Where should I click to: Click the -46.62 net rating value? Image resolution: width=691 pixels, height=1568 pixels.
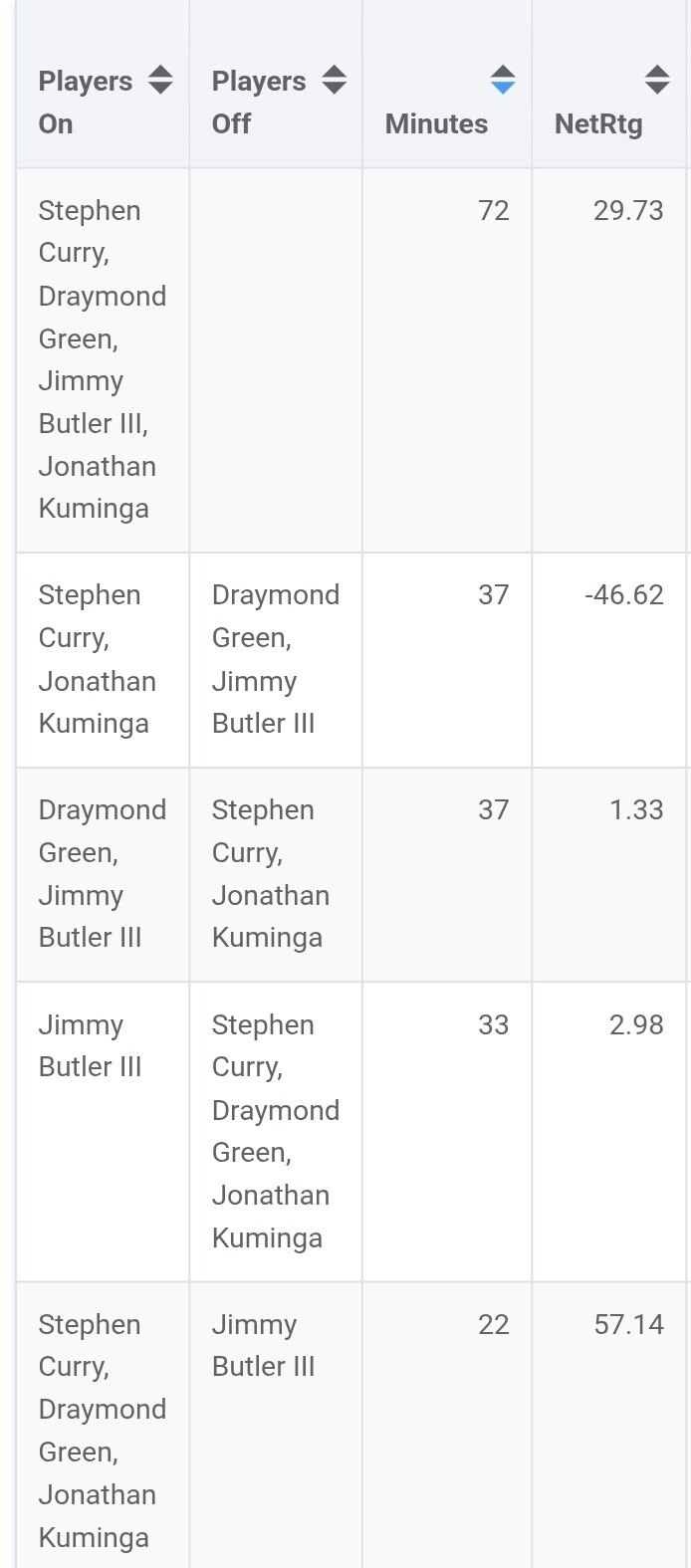click(624, 595)
